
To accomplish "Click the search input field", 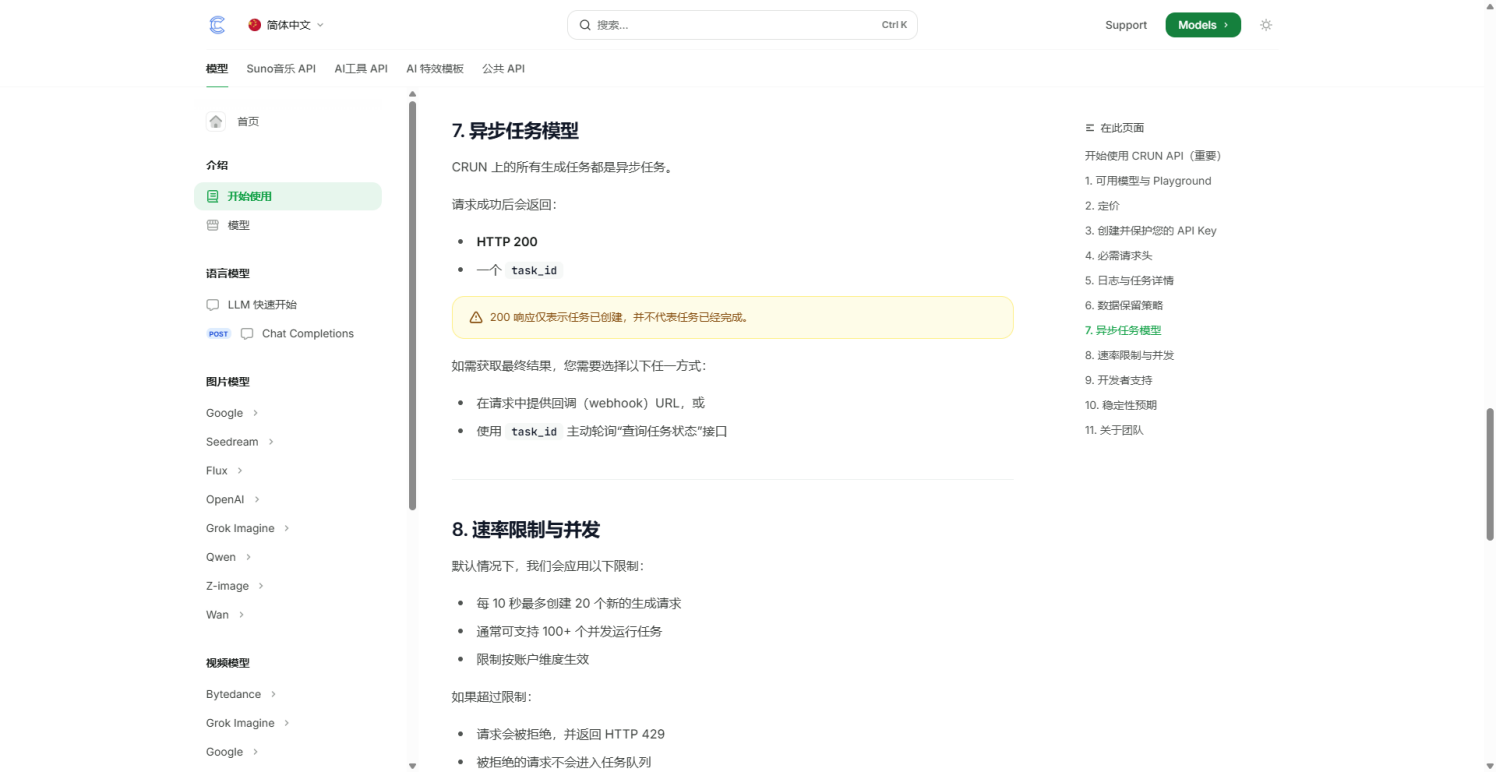I will 742,25.
